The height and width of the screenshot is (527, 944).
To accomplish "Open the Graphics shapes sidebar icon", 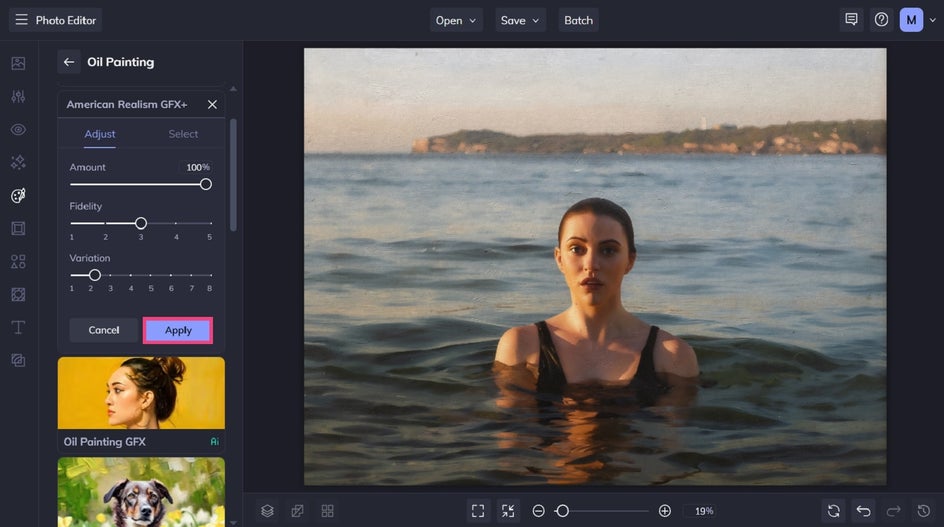I will point(18,261).
